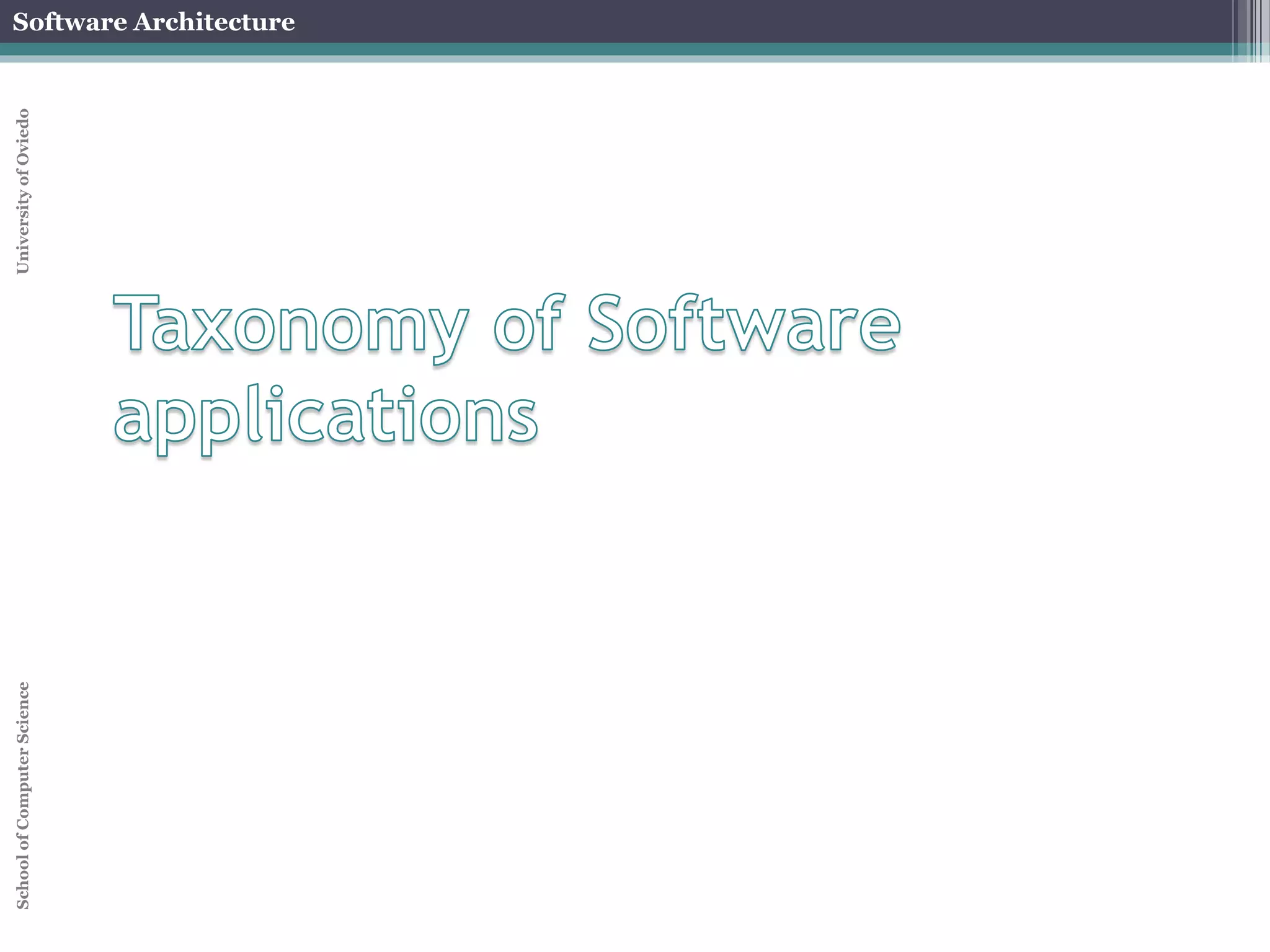
Task: Click the teal stripe below header
Action: tap(620, 49)
